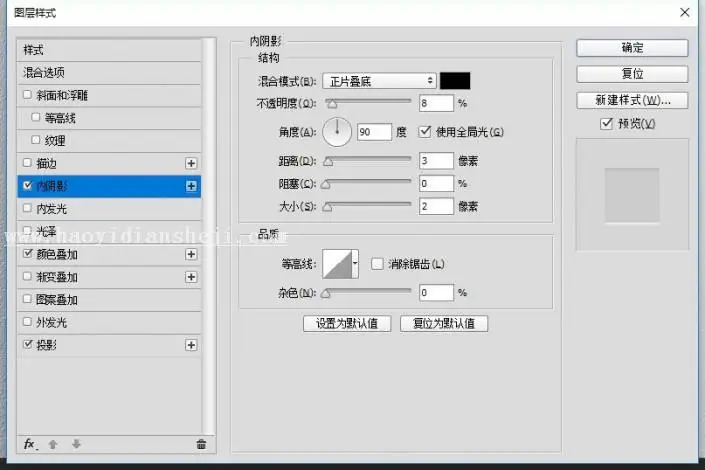Click the 新建样式 button
Image resolution: width=705 pixels, height=470 pixels.
(632, 100)
